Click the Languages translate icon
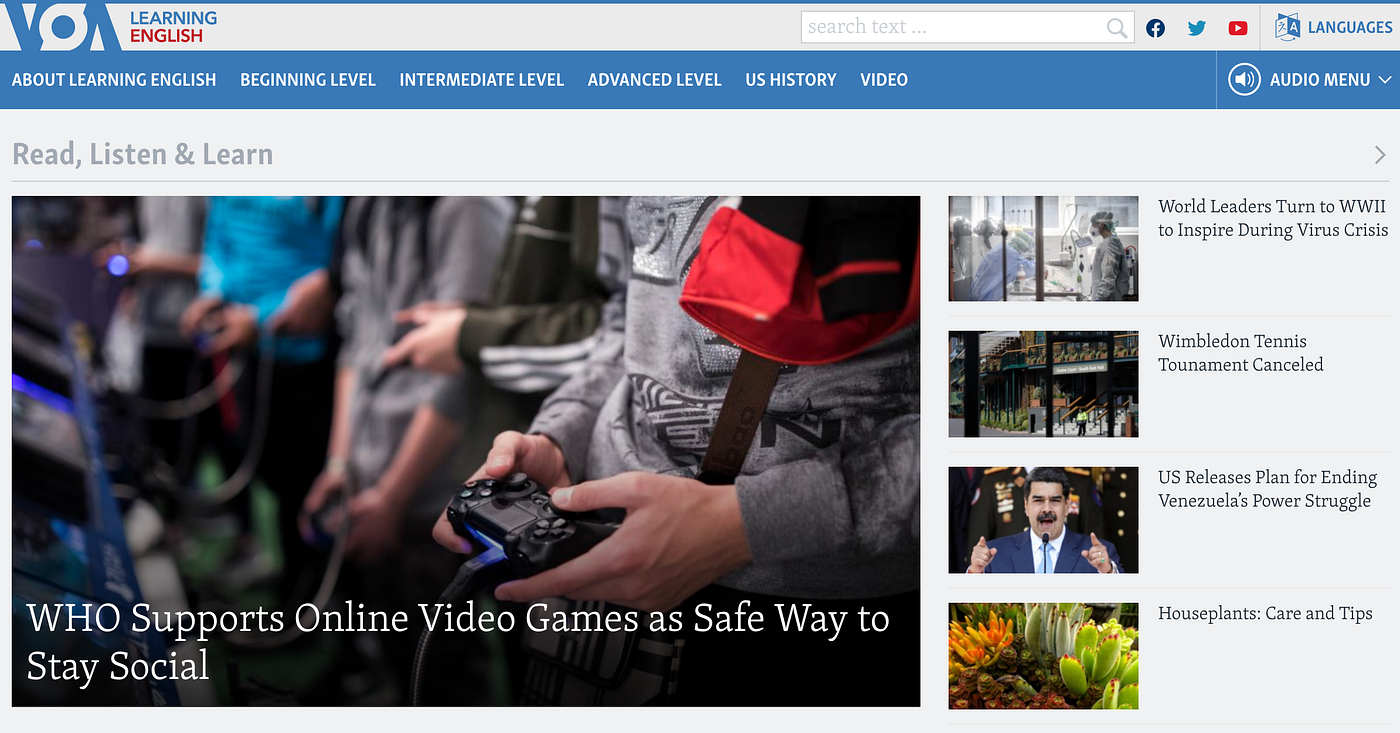Image resolution: width=1400 pixels, height=733 pixels. pos(1287,27)
